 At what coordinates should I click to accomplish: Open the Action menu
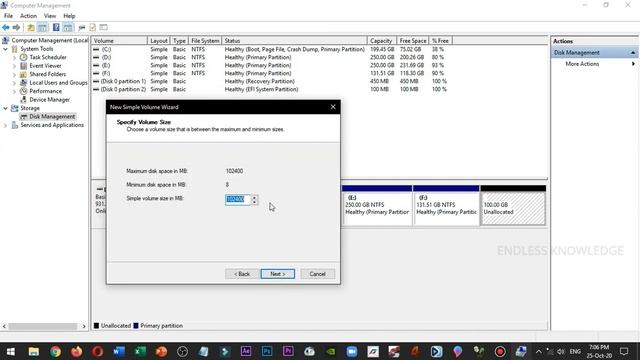[x=28, y=16]
